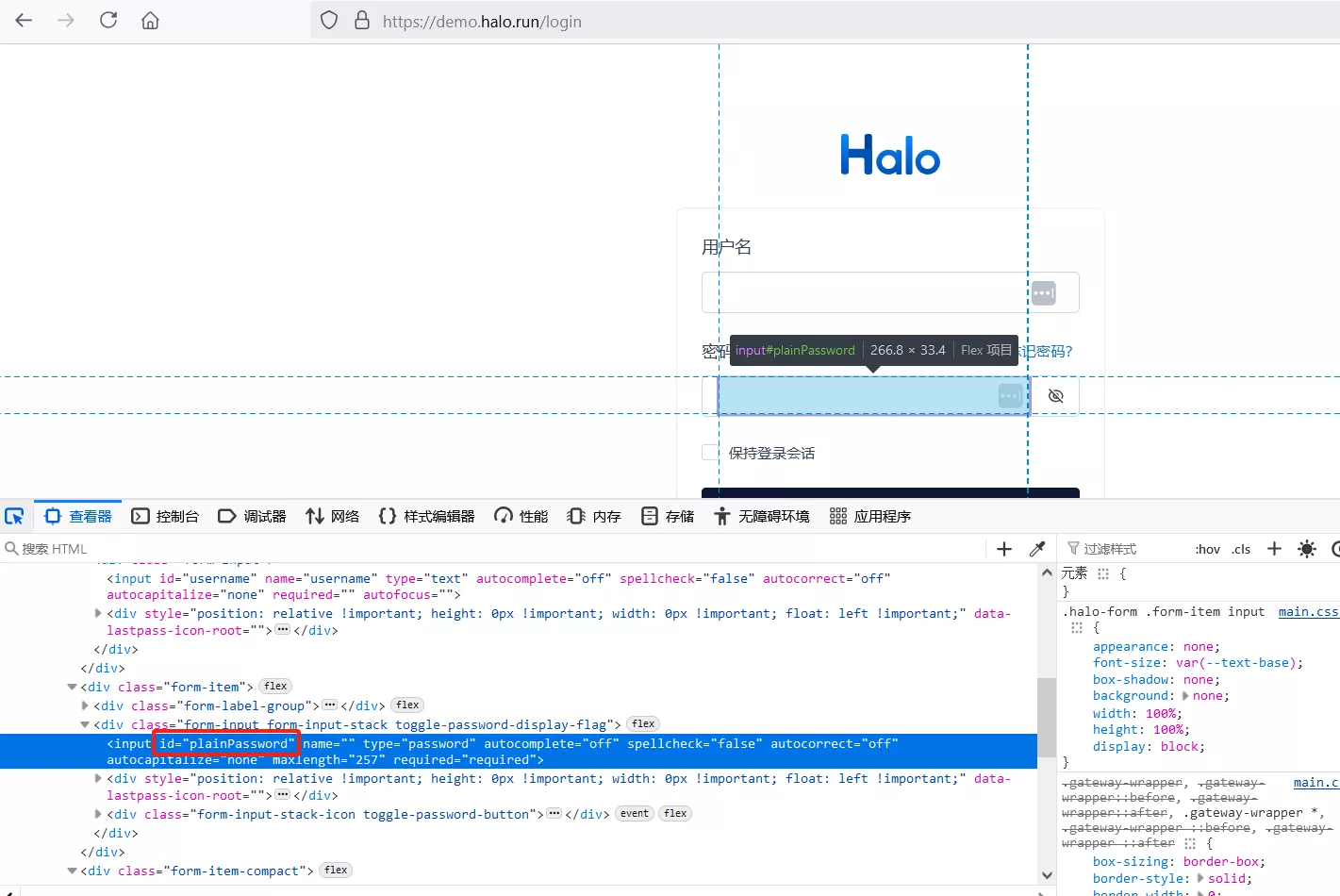Click the shield tracking protection icon
This screenshot has width=1340, height=896.
pyautogui.click(x=329, y=20)
